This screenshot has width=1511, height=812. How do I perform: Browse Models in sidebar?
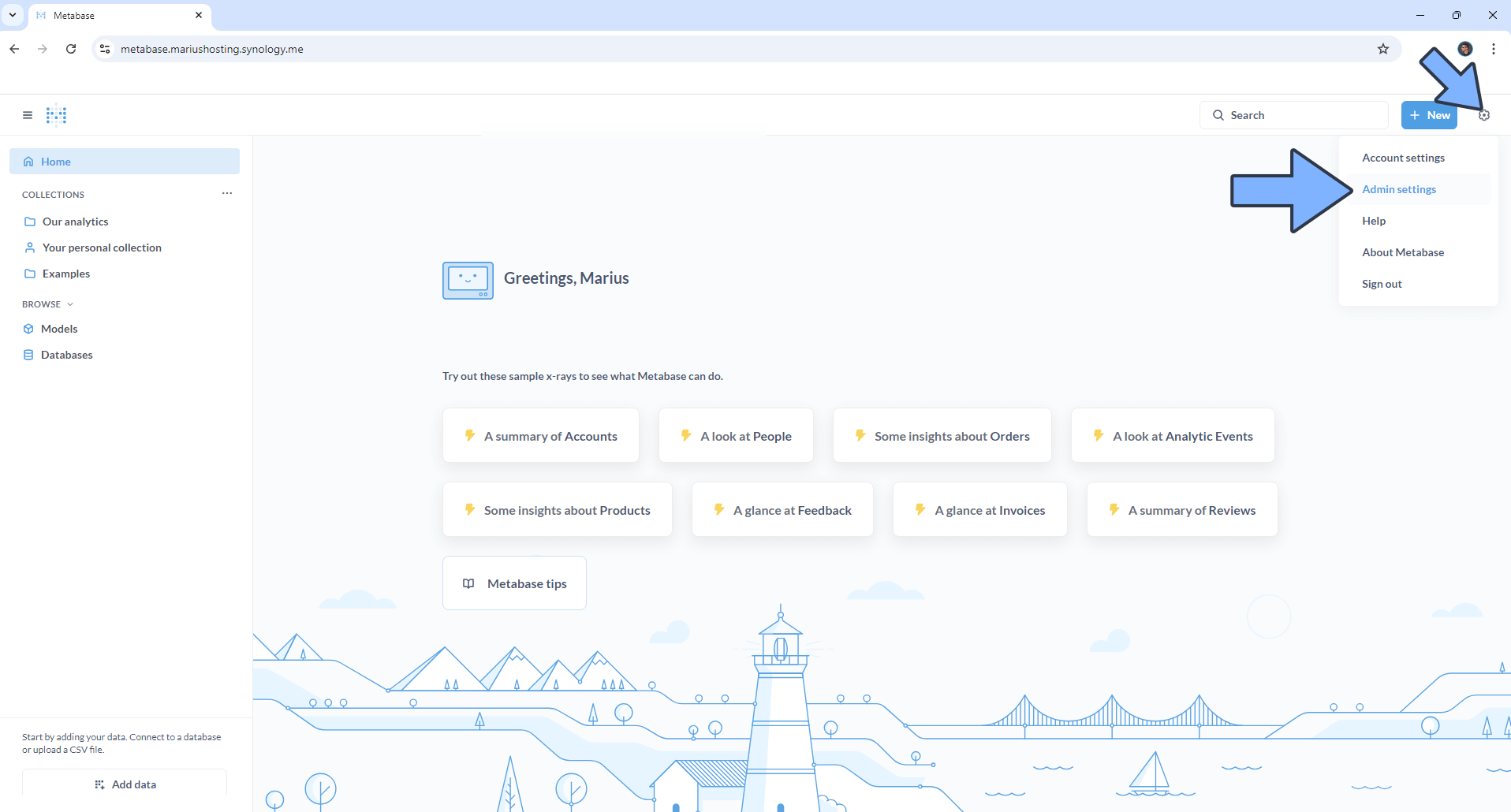coord(125,329)
